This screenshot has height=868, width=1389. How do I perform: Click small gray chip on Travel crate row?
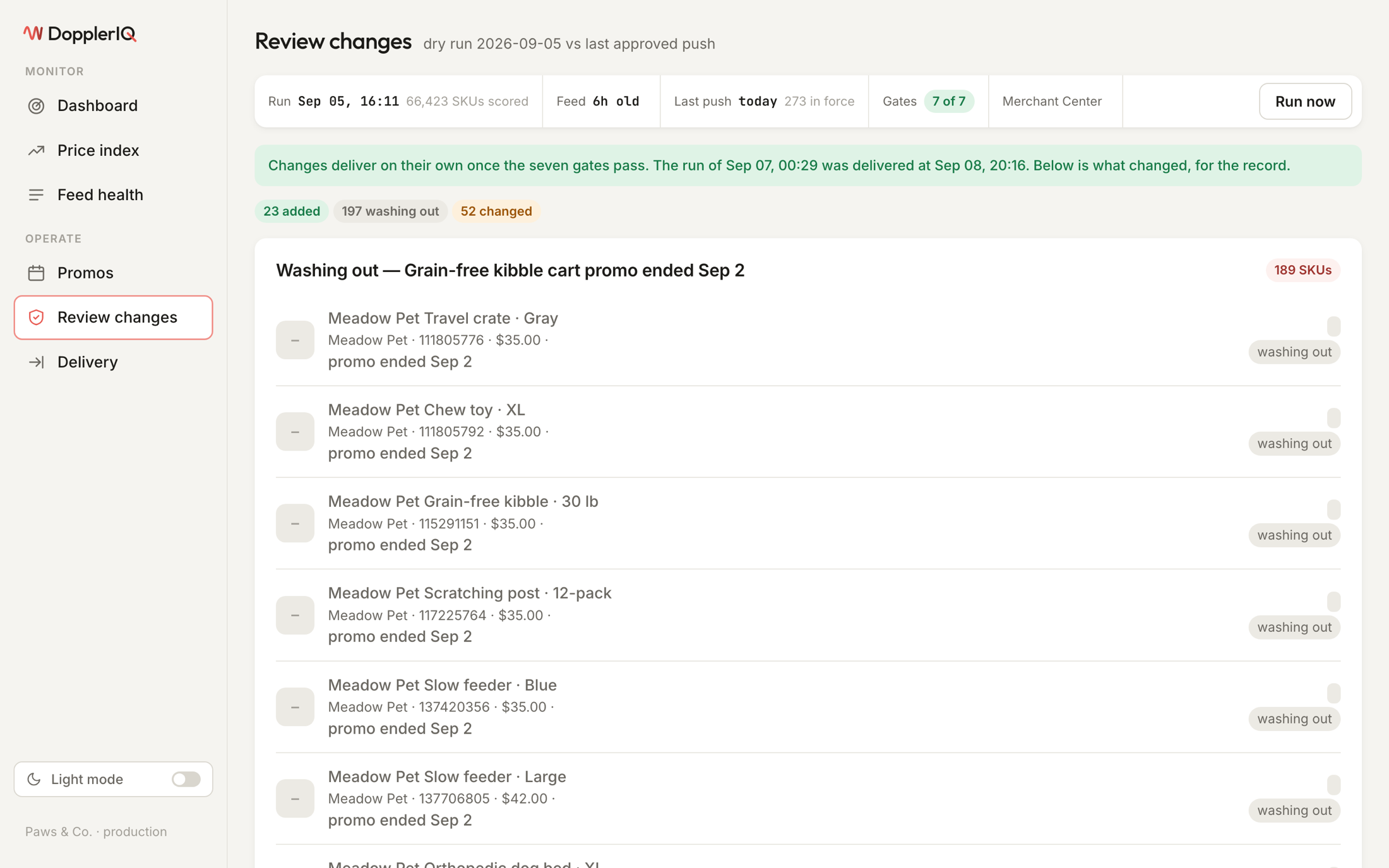1333,326
